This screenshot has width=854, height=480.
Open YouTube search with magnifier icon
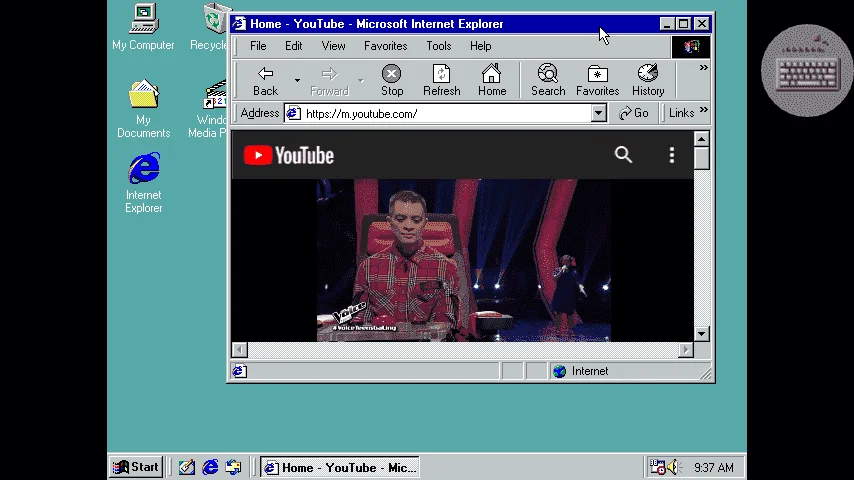(623, 155)
